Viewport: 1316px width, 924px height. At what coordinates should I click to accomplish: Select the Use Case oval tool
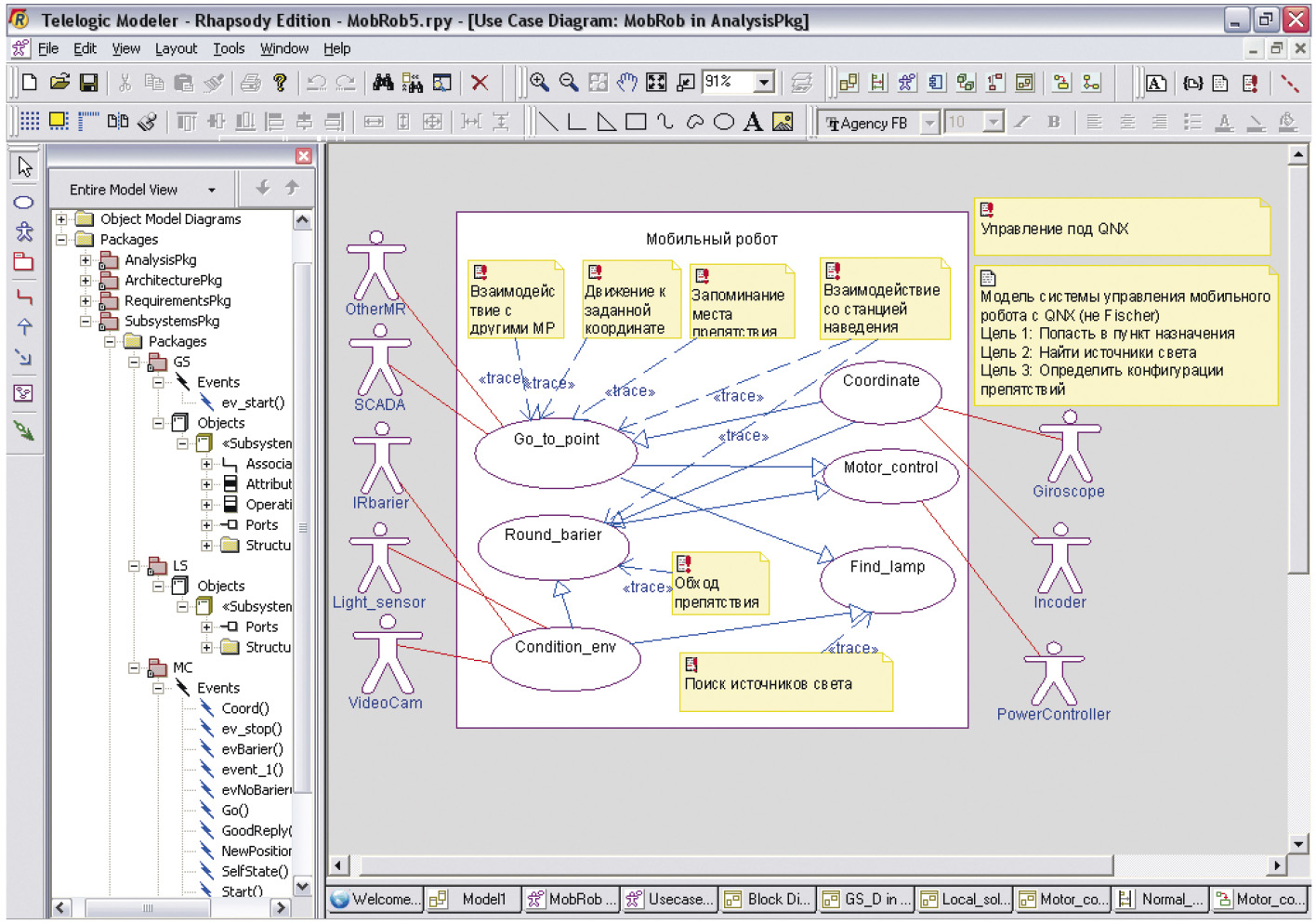pos(24,202)
